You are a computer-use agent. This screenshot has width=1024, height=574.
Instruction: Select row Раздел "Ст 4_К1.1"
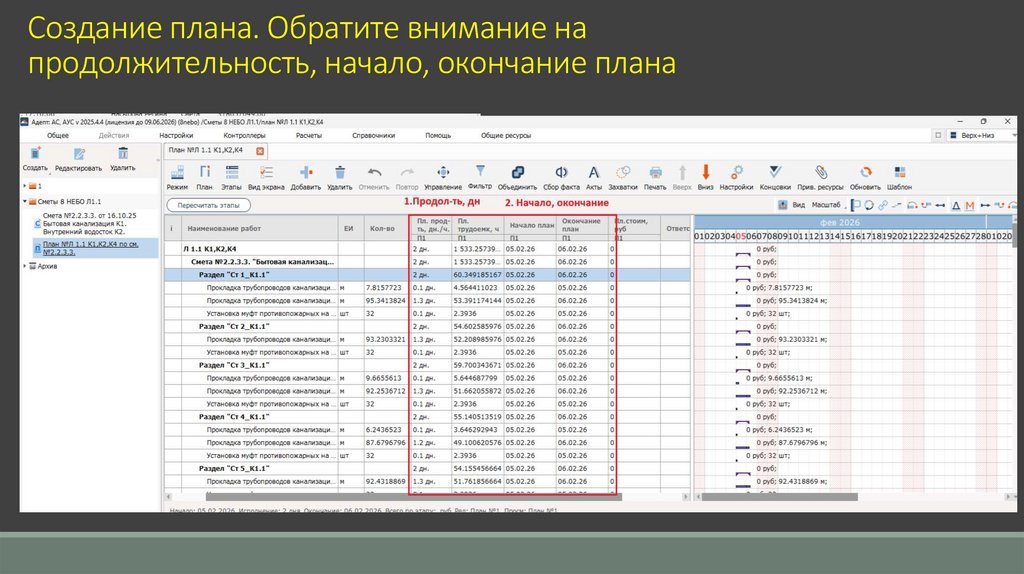point(427,417)
